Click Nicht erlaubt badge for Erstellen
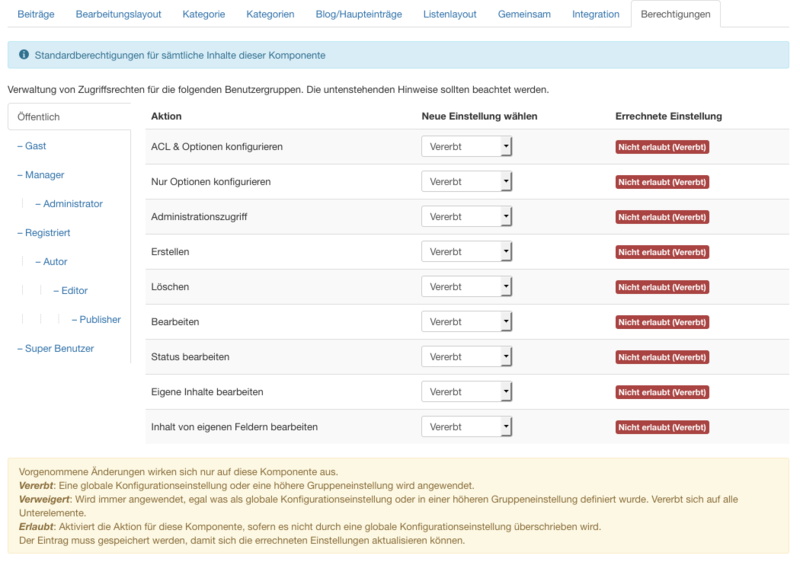The height and width of the screenshot is (562, 800). [662, 252]
